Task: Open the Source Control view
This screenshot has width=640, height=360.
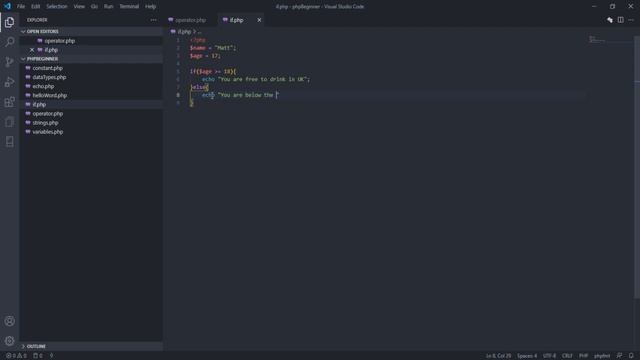Action: coord(9,62)
